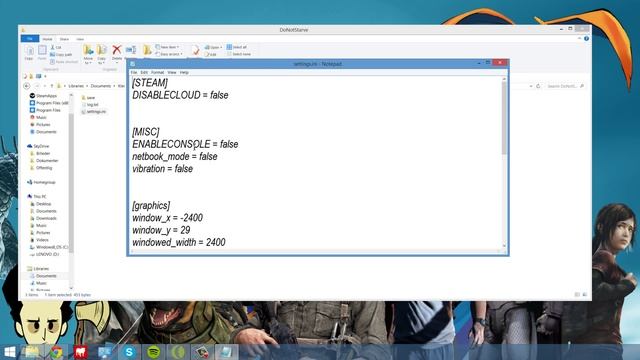Open the Easy access dropdown
Viewport: 640px width, 360px height.
tap(169, 54)
